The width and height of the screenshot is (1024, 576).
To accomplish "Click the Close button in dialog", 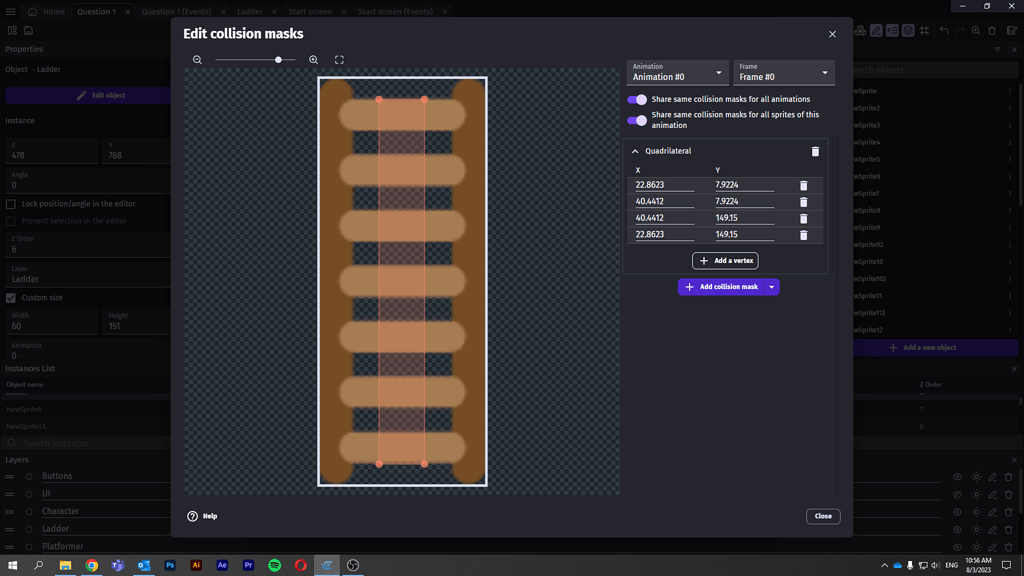I will pyautogui.click(x=823, y=516).
